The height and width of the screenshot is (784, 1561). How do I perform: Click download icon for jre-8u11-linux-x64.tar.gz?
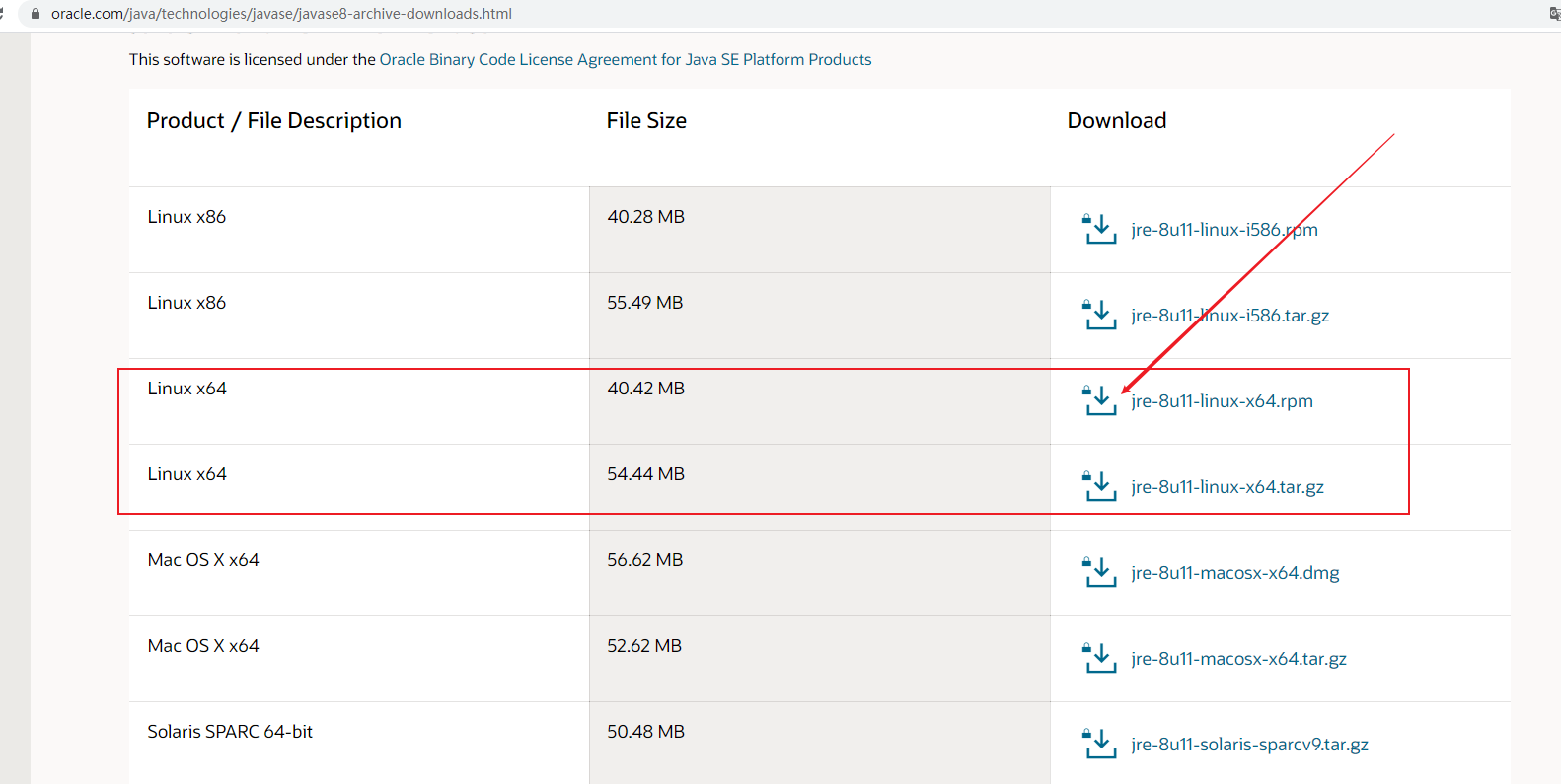click(1099, 486)
